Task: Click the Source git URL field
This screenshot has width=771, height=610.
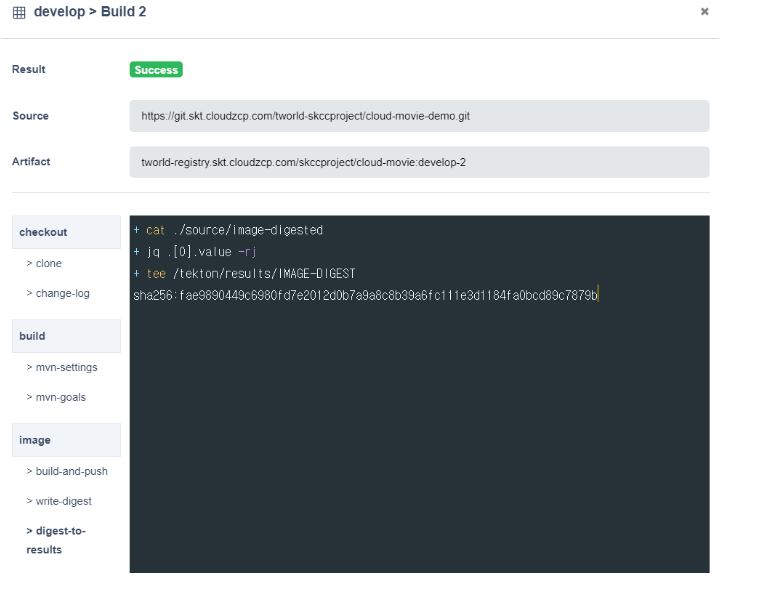Action: [x=419, y=116]
